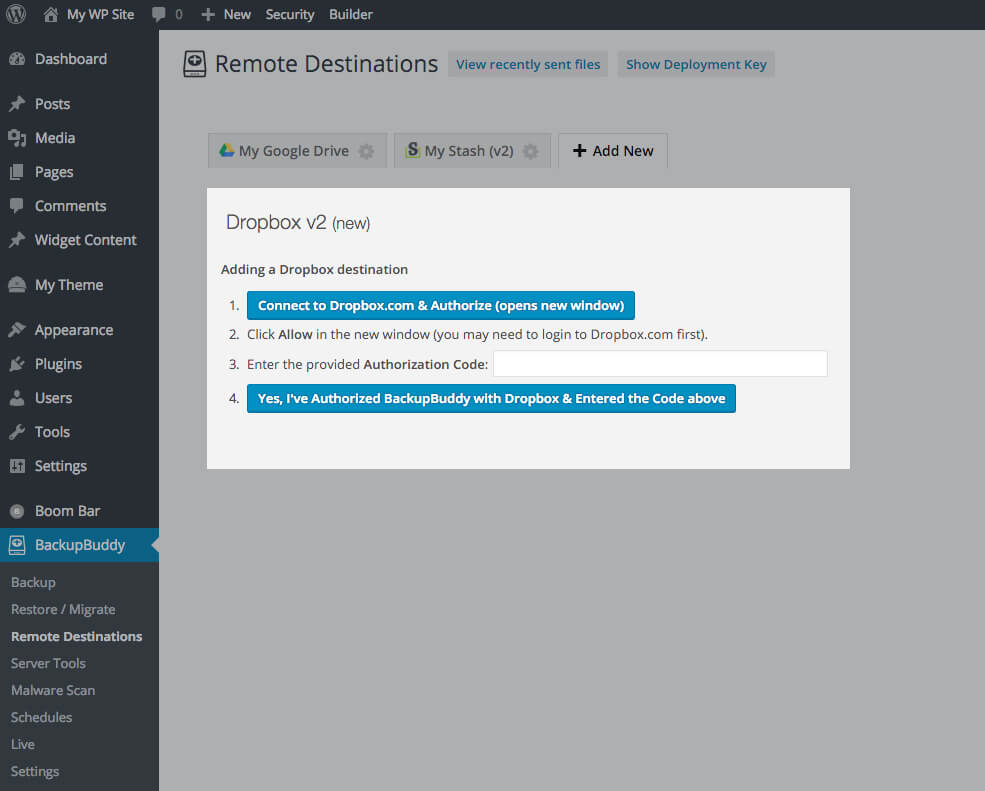Focus the Authorization Code input field
Screen dimensions: 985x791
(x=660, y=364)
